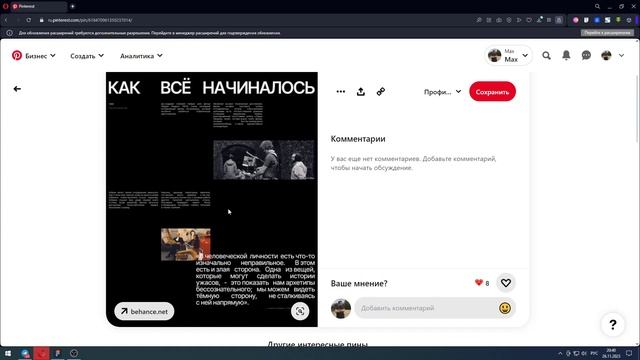View notifications bell

click(x=566, y=56)
